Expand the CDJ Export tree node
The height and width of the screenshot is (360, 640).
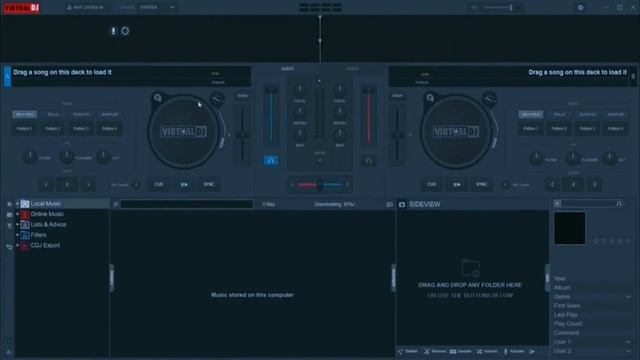pos(18,245)
